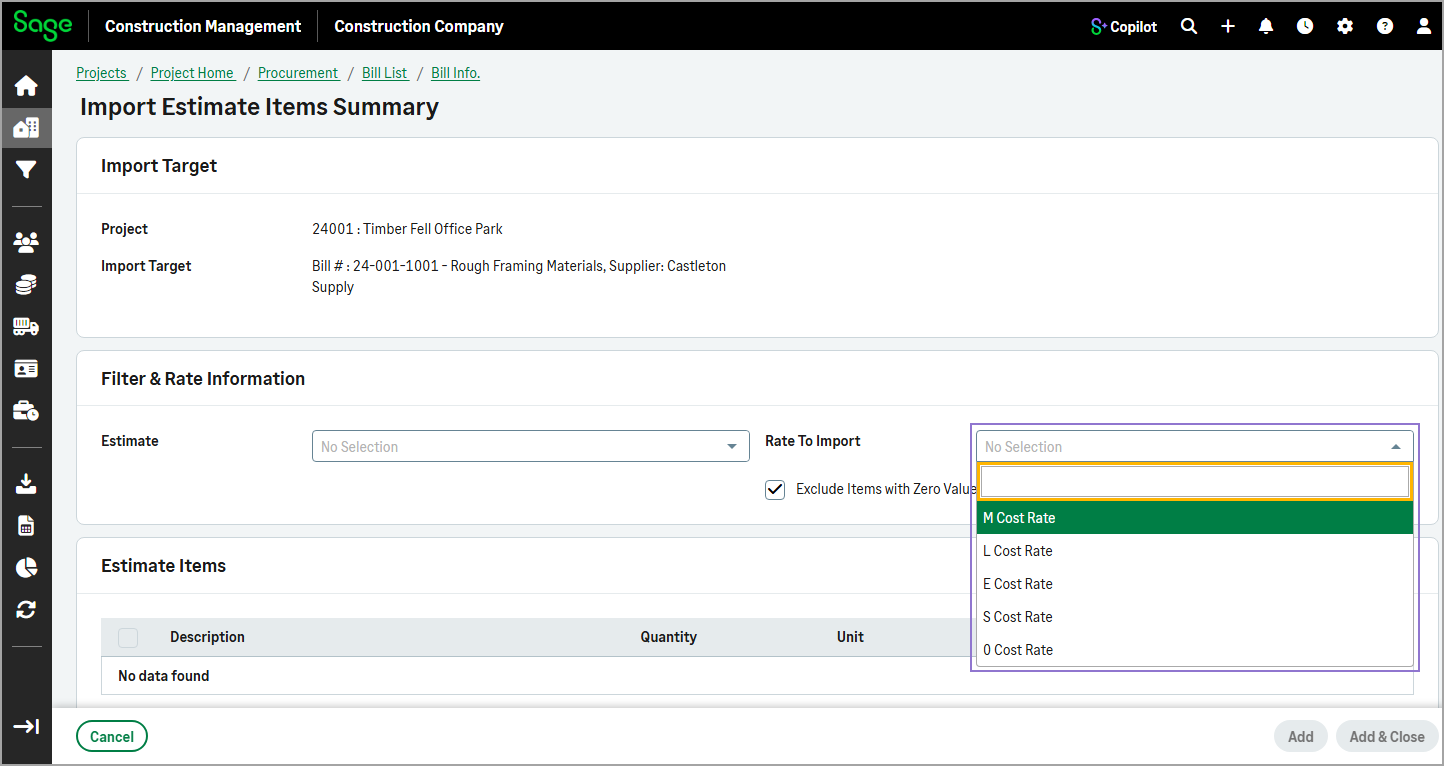Toggle Exclude Items with Zero Value checkbox
Image resolution: width=1444 pixels, height=766 pixels.
(775, 489)
